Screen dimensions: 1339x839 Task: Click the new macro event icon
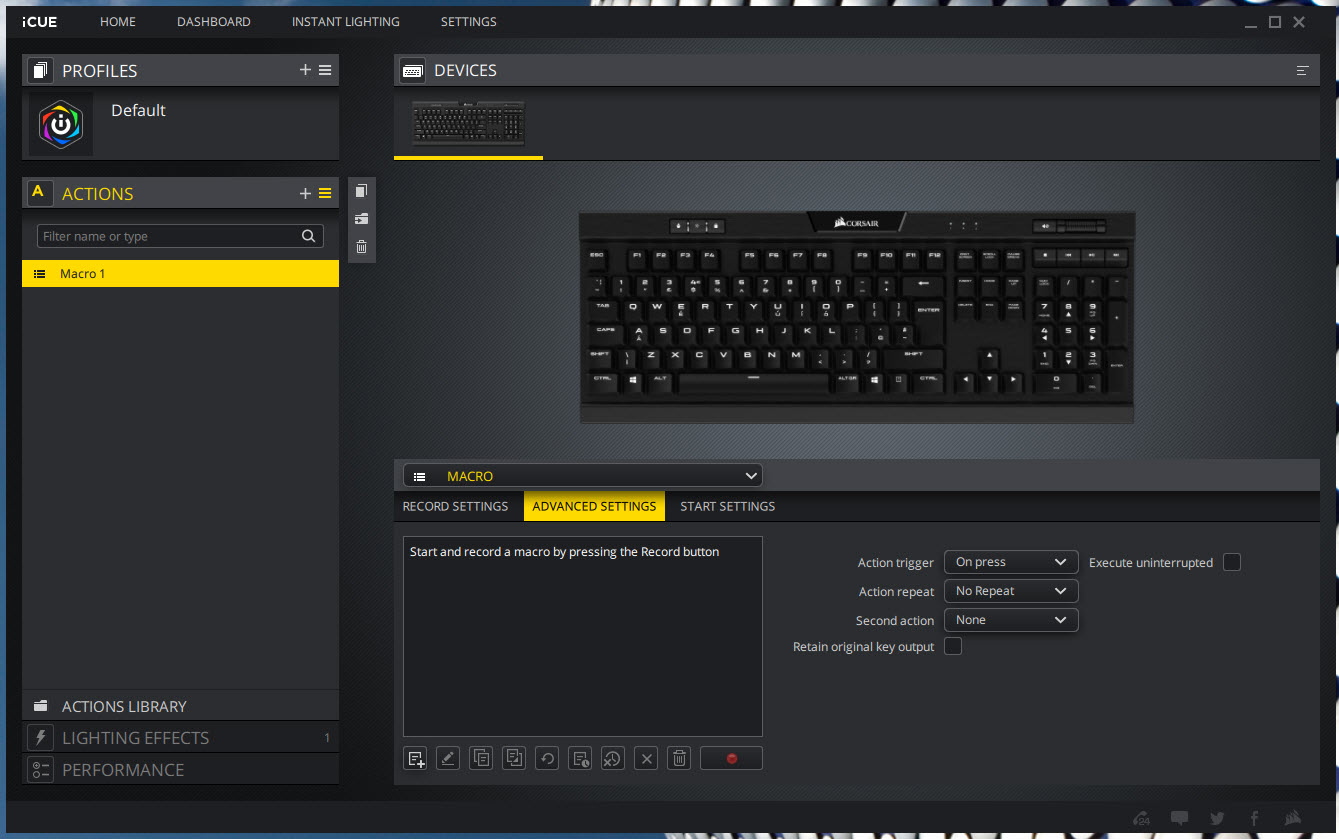click(x=415, y=758)
